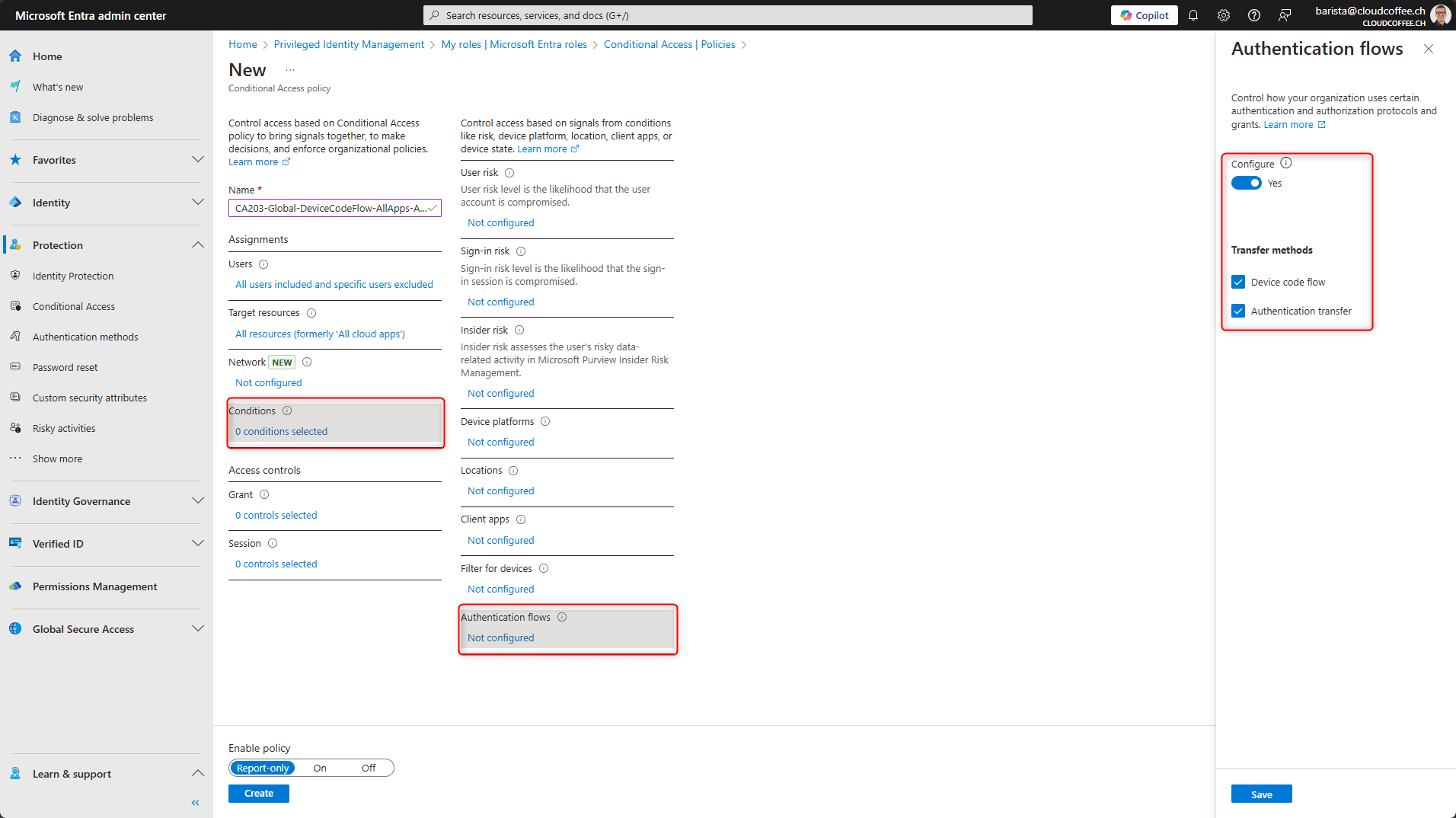
Task: Set Enable policy to On
Action: (320, 768)
